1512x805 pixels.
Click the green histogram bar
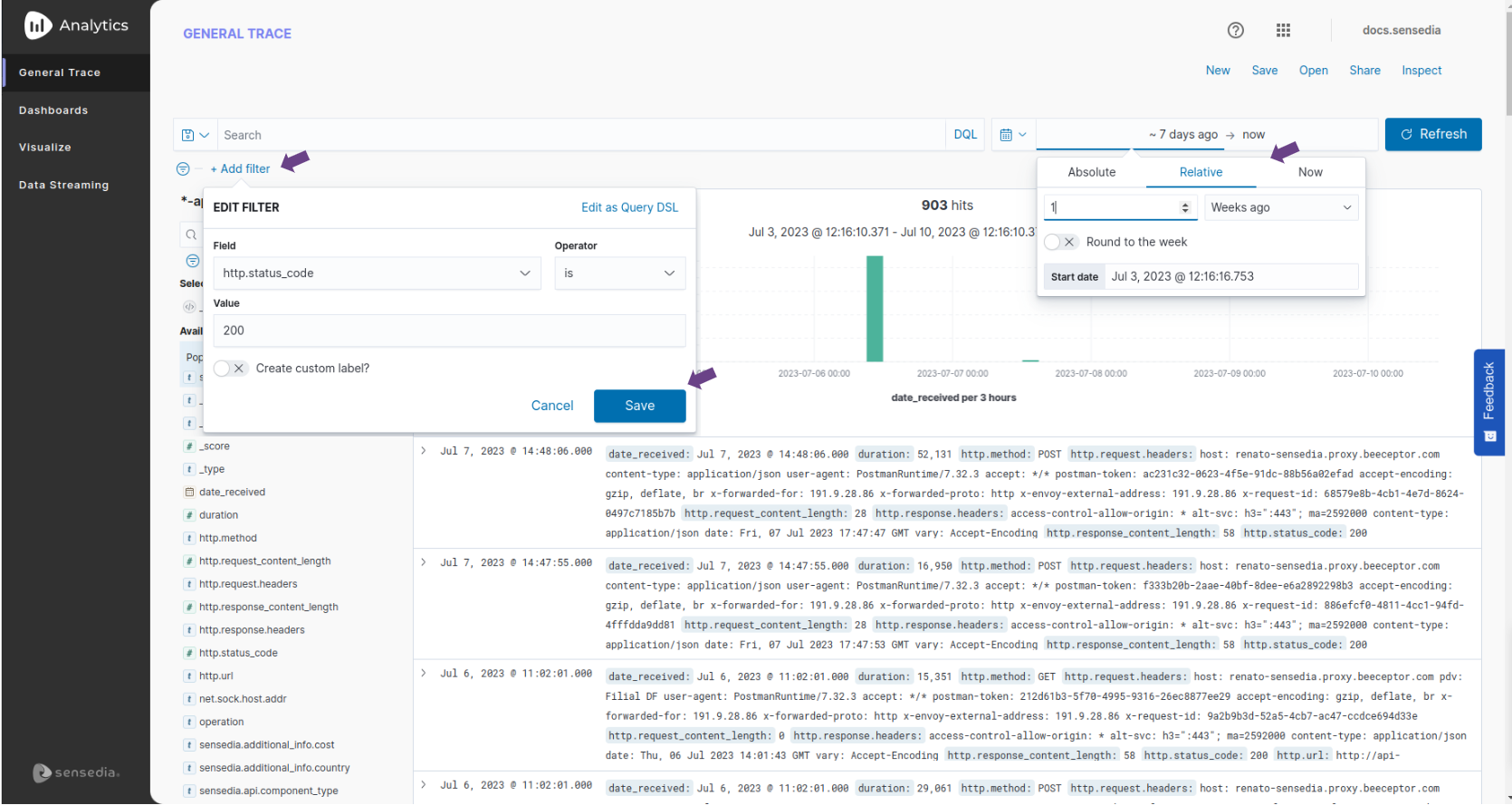point(874,309)
